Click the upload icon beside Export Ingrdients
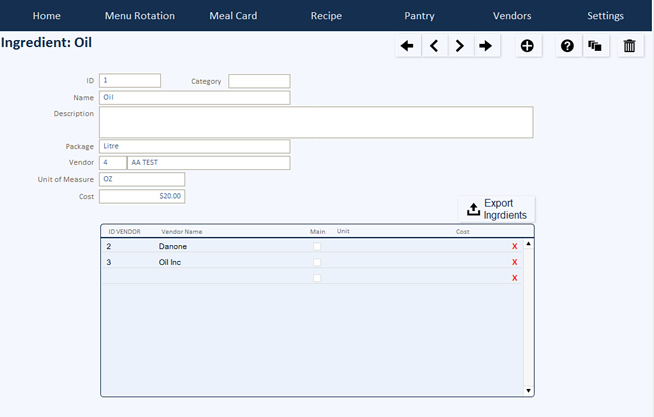The width and height of the screenshot is (654, 417). click(473, 209)
